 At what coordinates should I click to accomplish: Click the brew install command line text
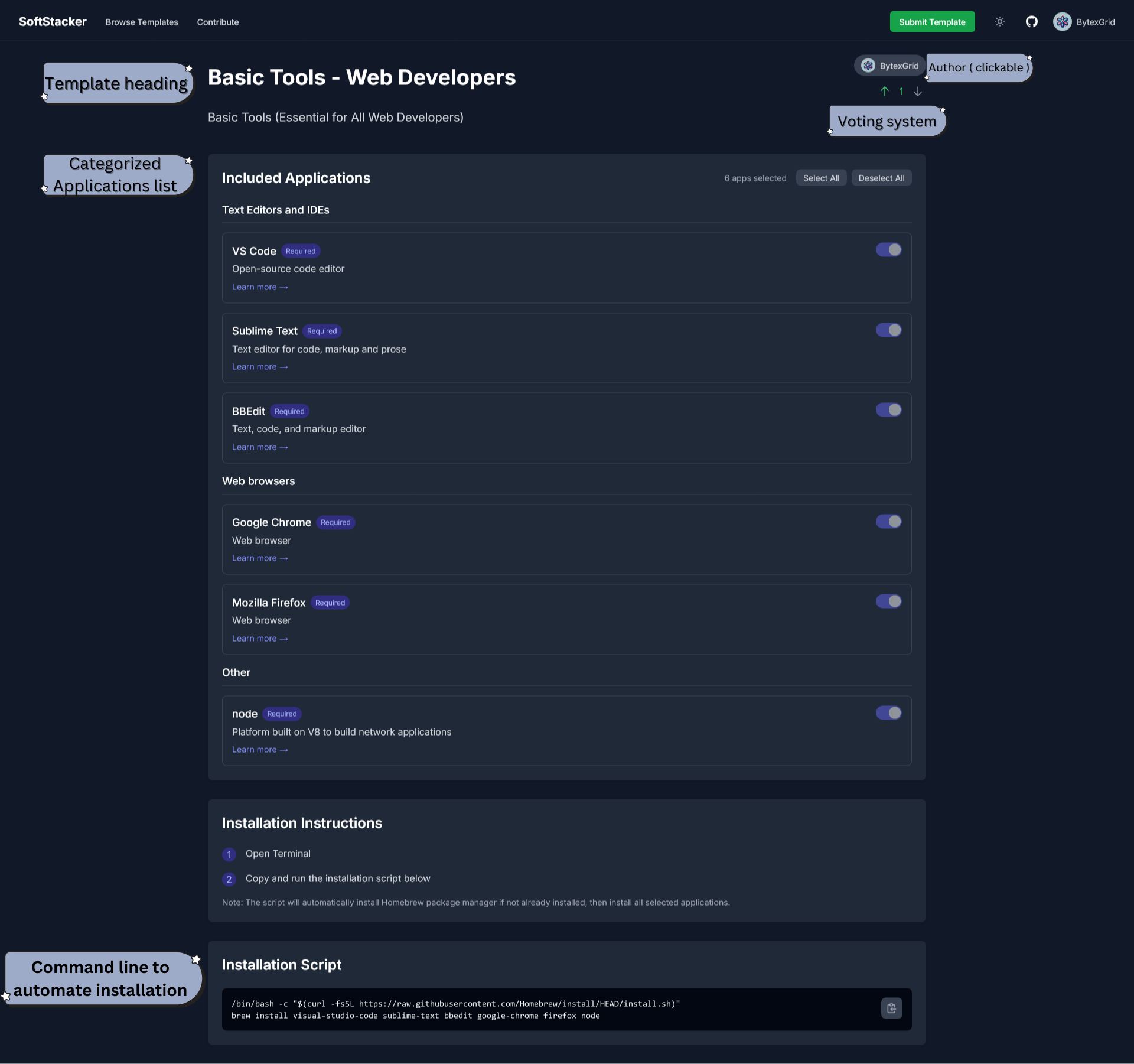pos(416,1016)
